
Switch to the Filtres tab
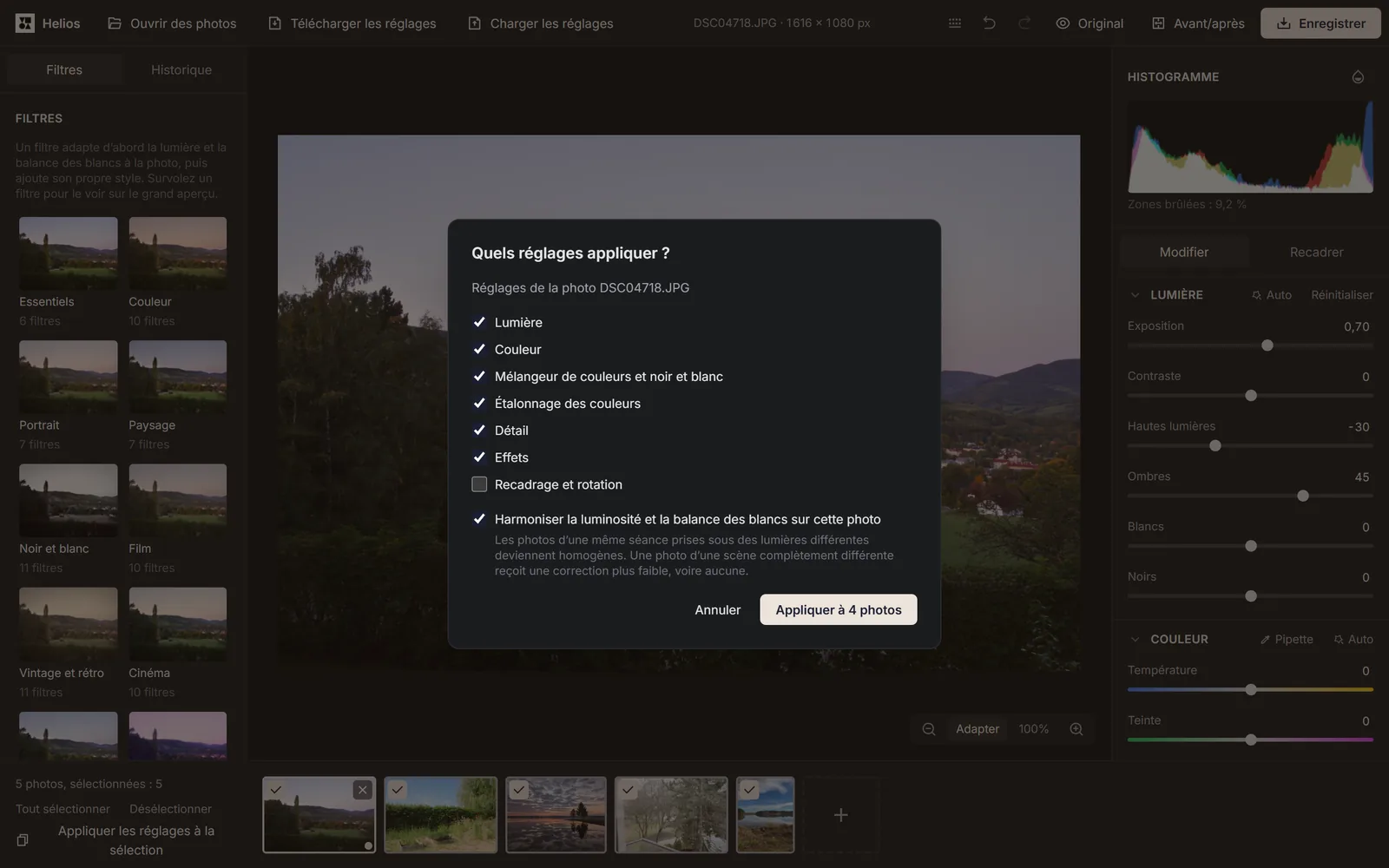coord(64,69)
